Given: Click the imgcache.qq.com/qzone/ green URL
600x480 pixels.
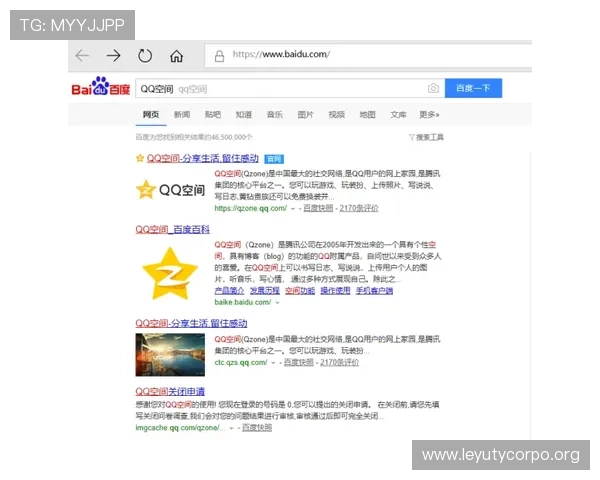Looking at the screenshot, I should 180,428.
